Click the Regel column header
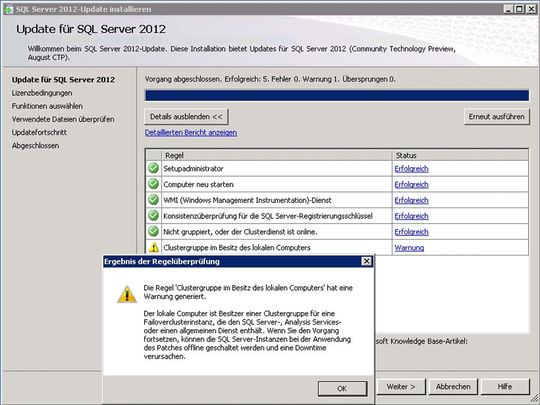The width and height of the screenshot is (540, 405). 277,155
